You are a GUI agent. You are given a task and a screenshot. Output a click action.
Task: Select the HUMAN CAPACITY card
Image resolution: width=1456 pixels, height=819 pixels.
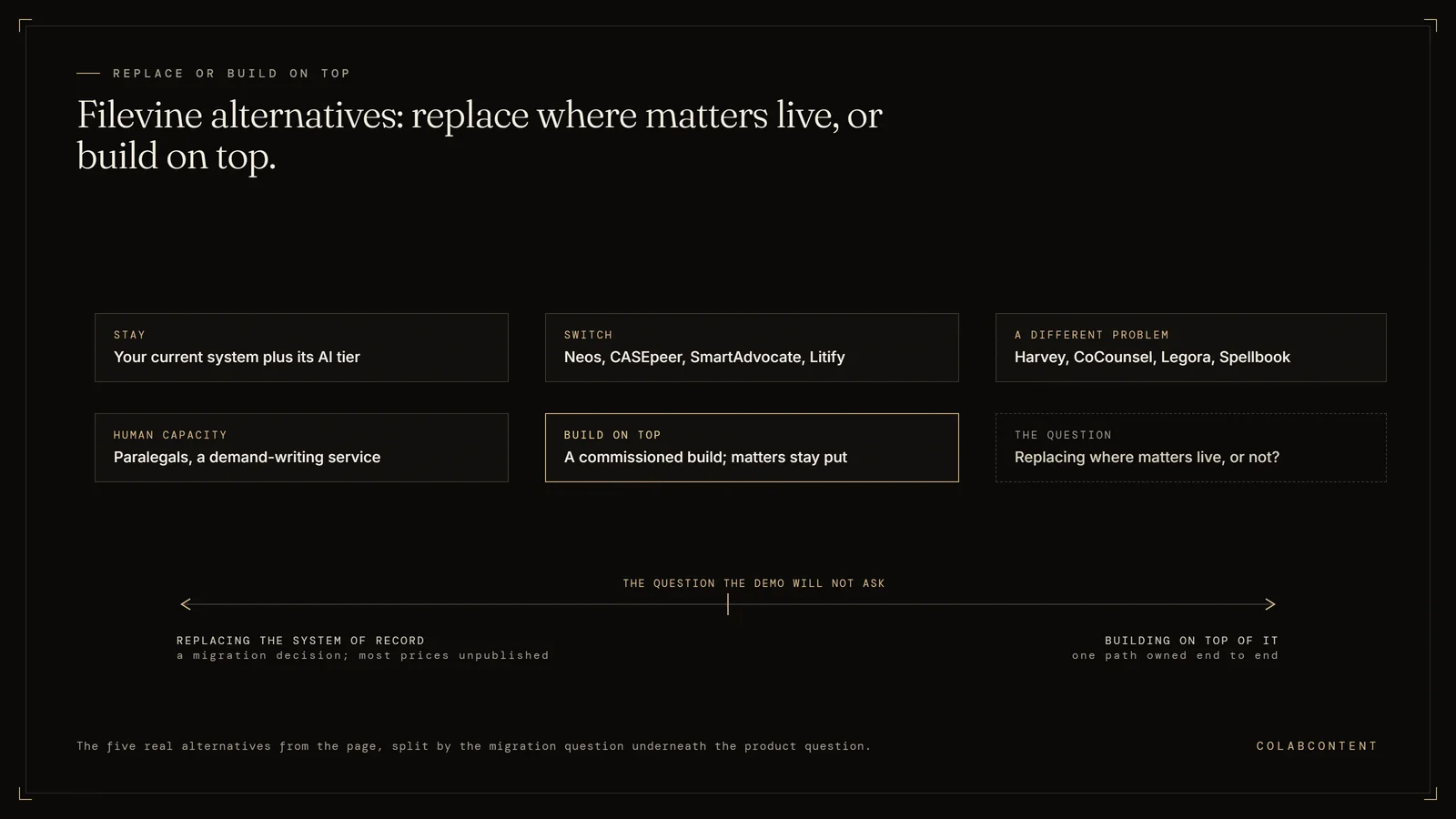click(x=301, y=448)
